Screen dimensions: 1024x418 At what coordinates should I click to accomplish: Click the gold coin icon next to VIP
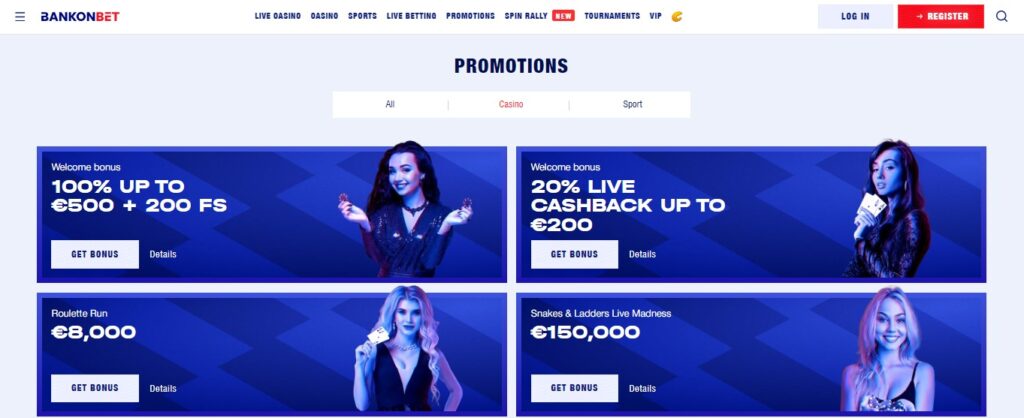[677, 16]
